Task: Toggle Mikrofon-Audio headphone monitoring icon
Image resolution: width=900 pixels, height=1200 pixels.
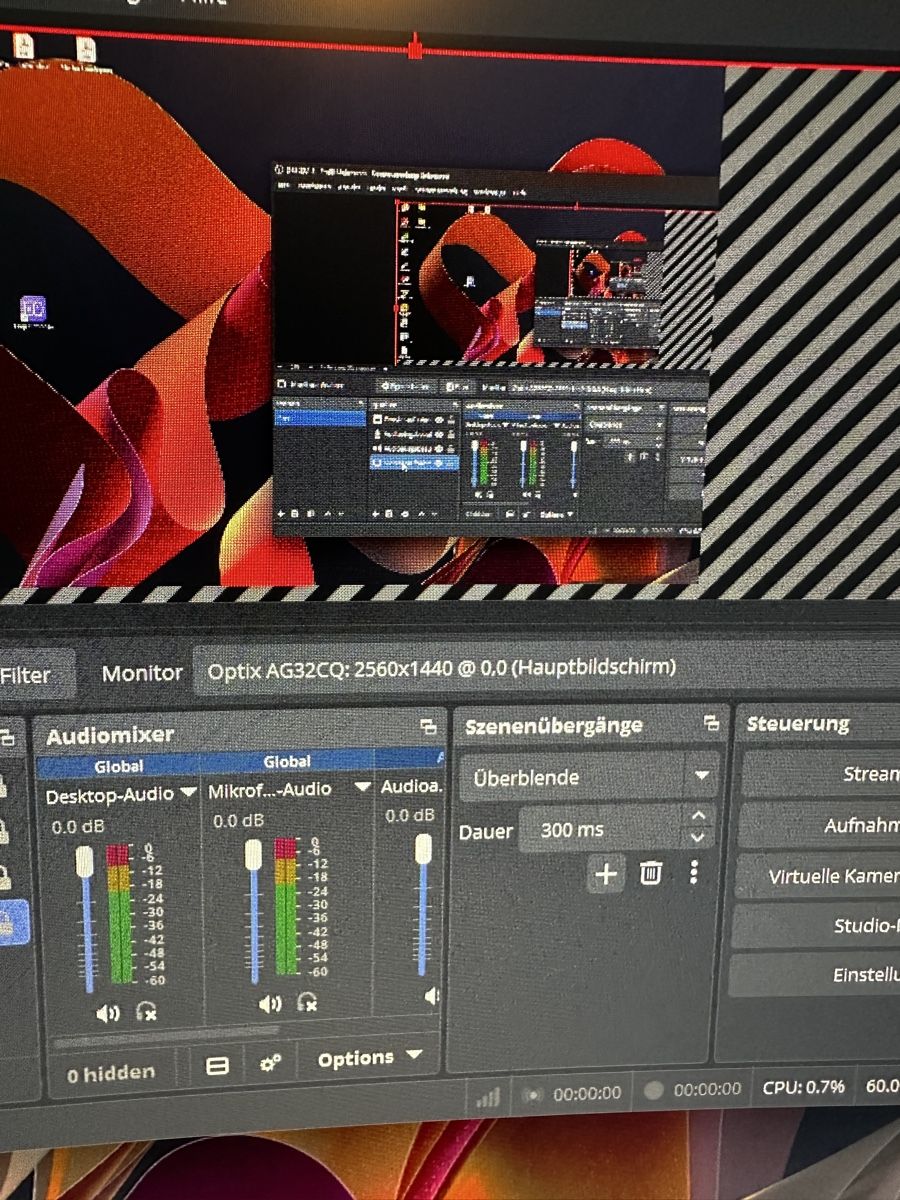Action: coord(308,1003)
